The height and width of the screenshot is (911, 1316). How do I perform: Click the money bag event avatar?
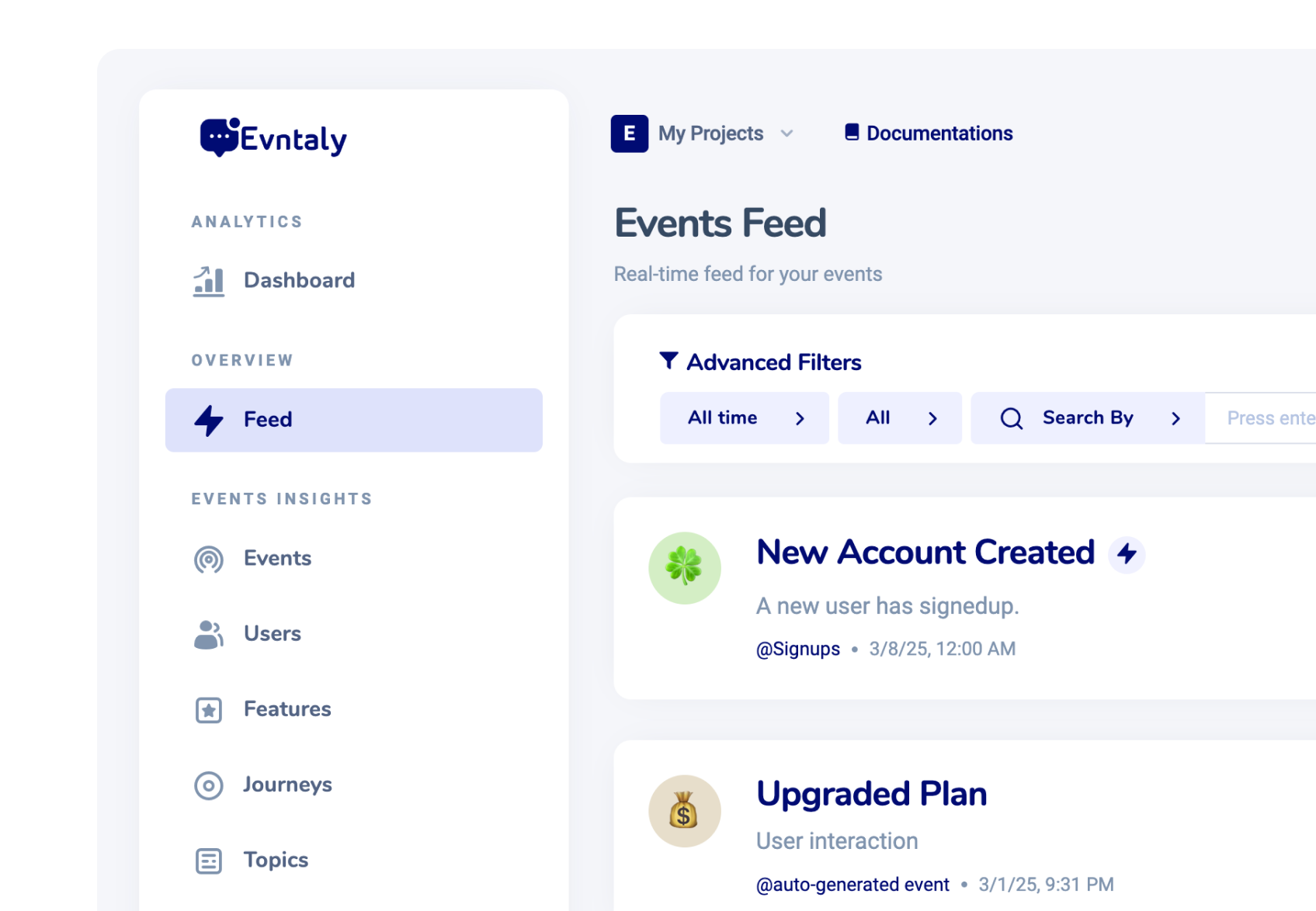point(685,811)
